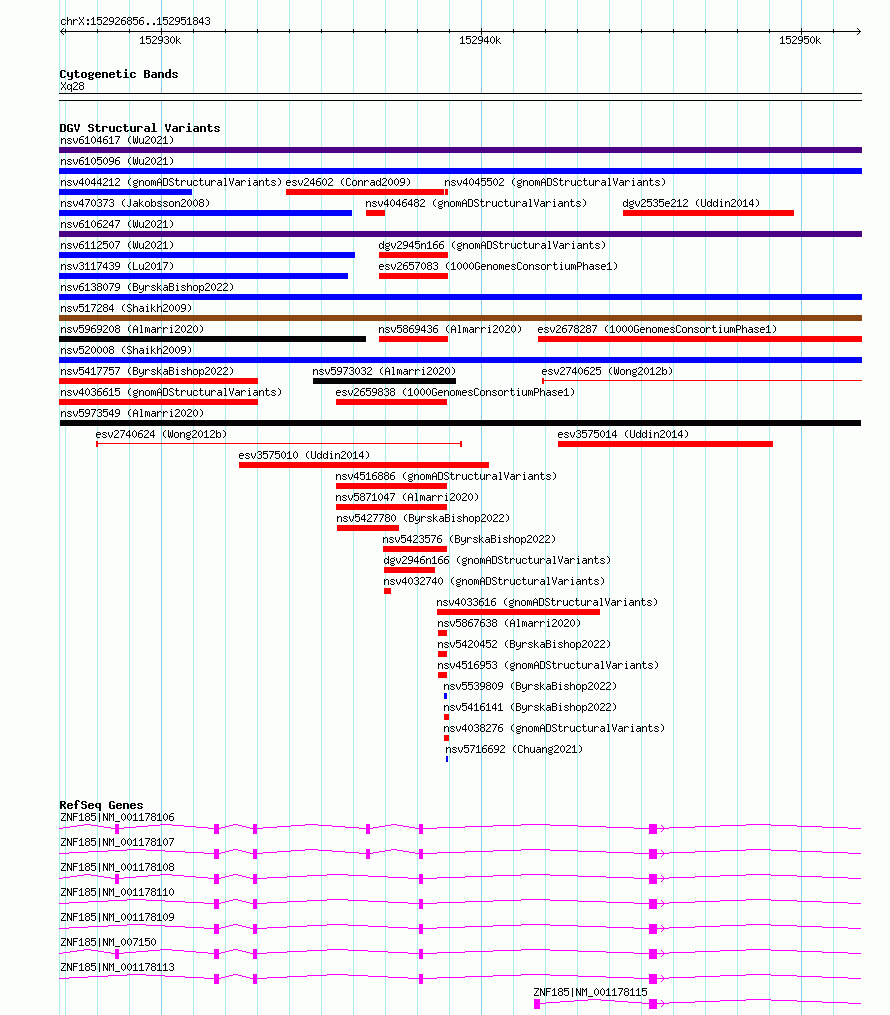Click the Cytogenetic Bands track title
The image size is (890, 1015).
[118, 74]
